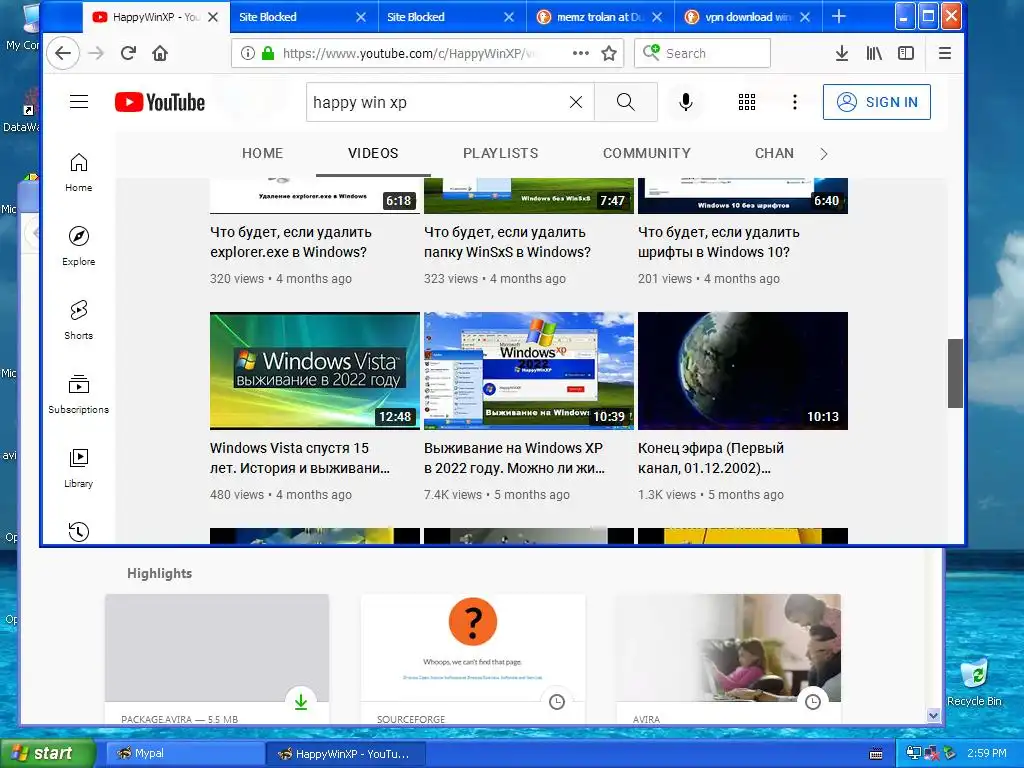Select the partially shown CHAN tab

point(775,153)
